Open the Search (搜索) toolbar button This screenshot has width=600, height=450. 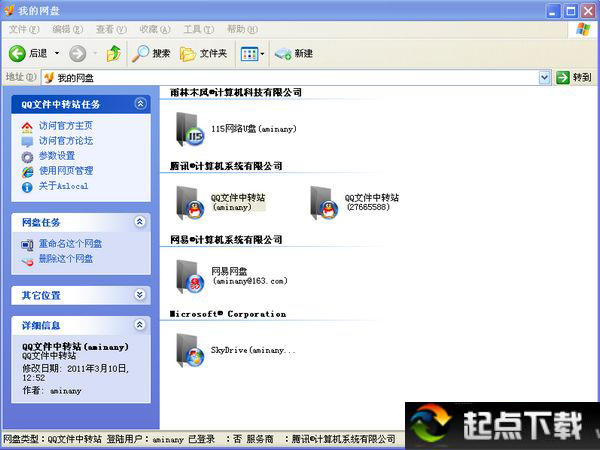(151, 54)
